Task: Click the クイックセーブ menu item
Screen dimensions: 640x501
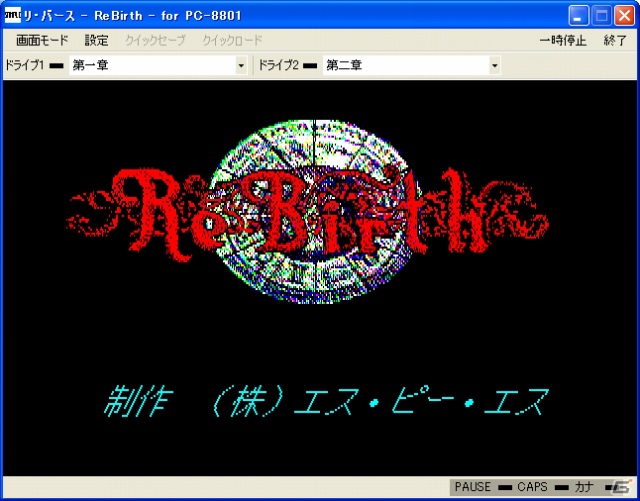Action: click(155, 40)
